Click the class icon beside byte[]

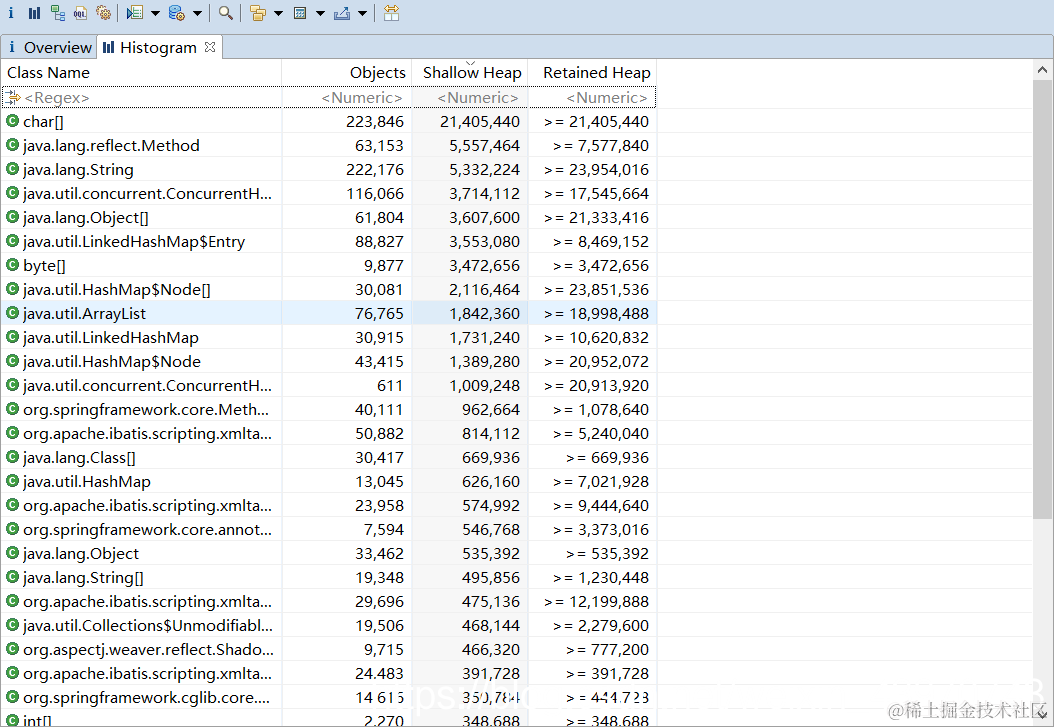click(12, 265)
